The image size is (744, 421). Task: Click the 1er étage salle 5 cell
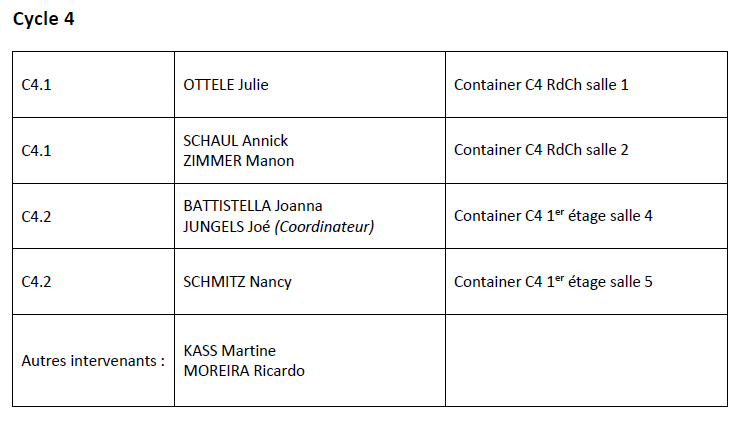click(x=553, y=281)
